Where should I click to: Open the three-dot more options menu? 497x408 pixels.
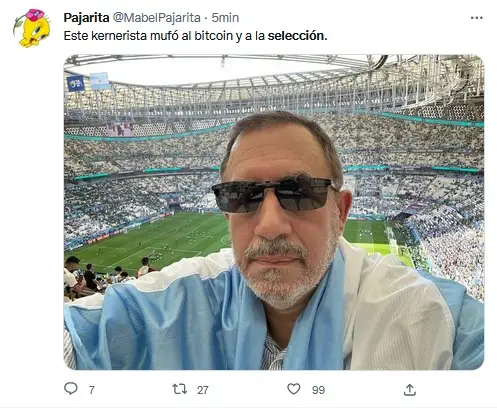477,18
